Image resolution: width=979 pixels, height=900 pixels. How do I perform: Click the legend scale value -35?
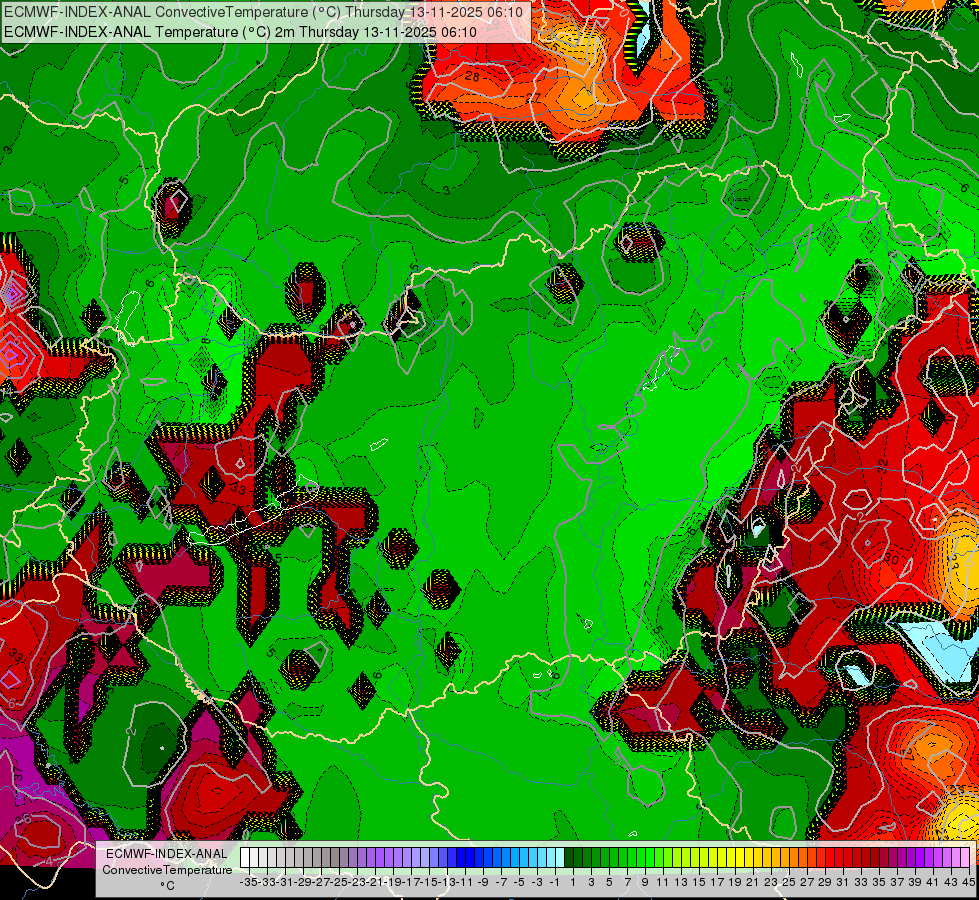249,882
